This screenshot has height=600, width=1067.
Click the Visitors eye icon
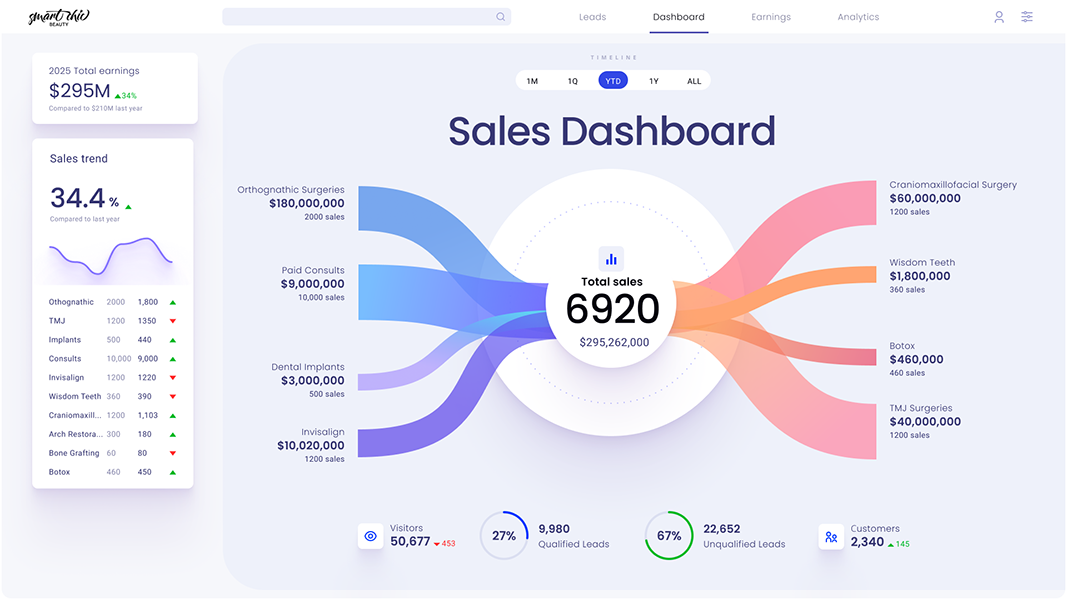[370, 536]
